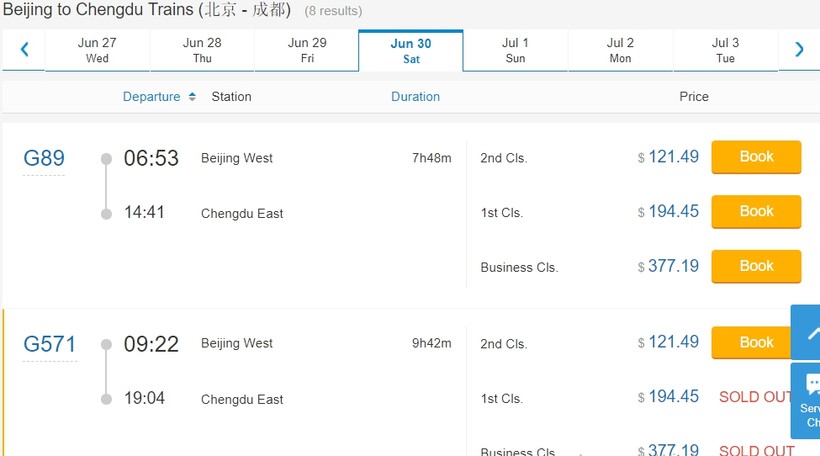Pick the Jul 3 Tue date tab
This screenshot has height=456, width=820.
pos(725,50)
